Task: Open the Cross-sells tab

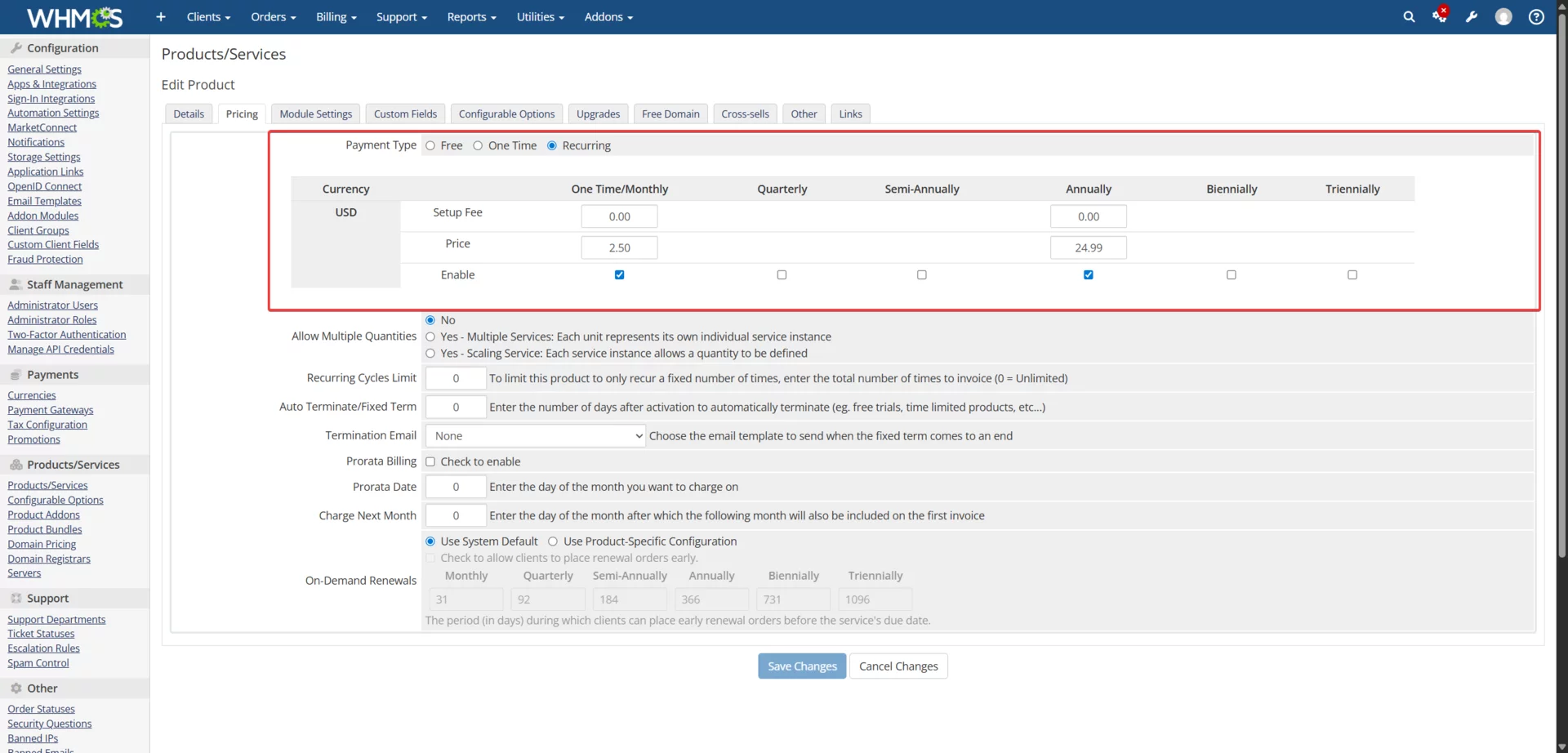Action: (744, 114)
